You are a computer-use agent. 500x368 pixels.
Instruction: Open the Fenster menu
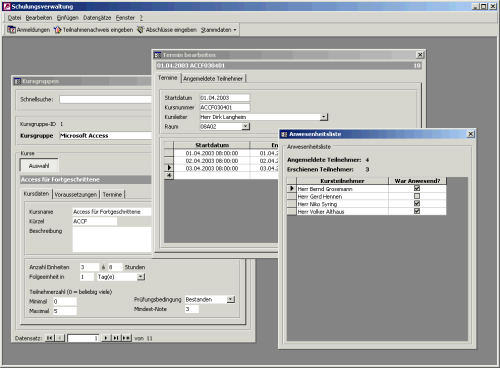[125, 18]
